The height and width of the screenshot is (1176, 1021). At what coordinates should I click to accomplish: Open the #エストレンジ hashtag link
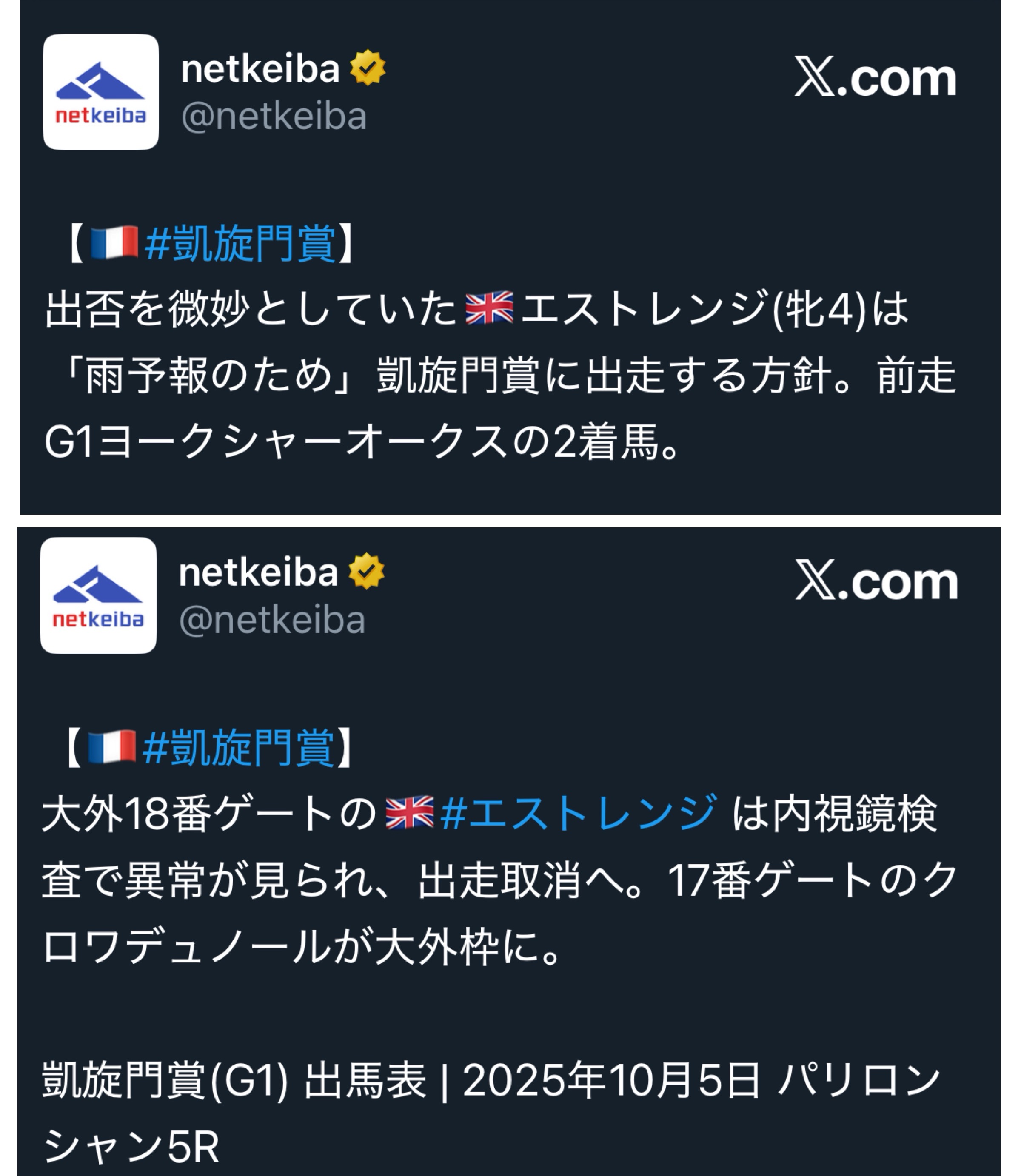point(578,812)
